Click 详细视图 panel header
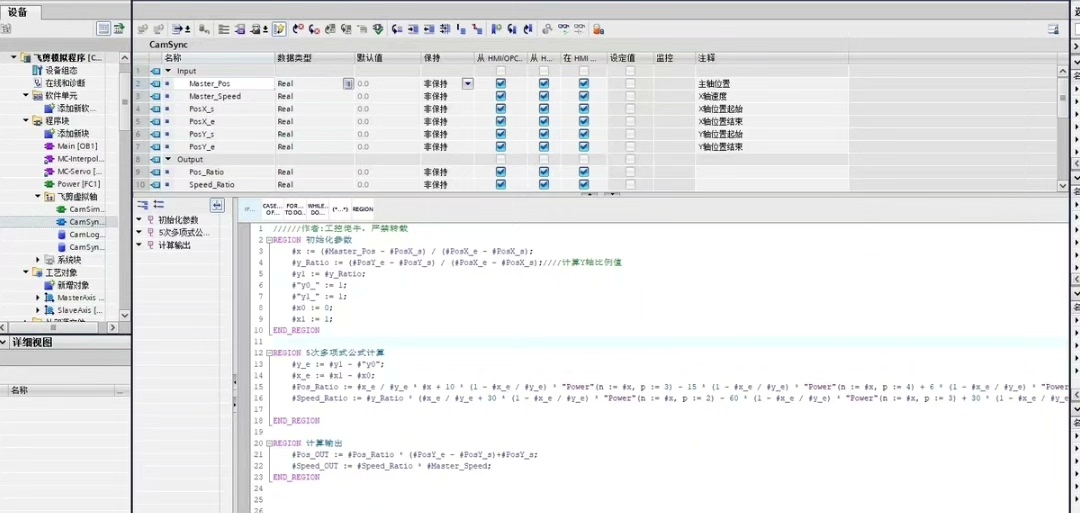1080x513 pixels. [x=65, y=342]
